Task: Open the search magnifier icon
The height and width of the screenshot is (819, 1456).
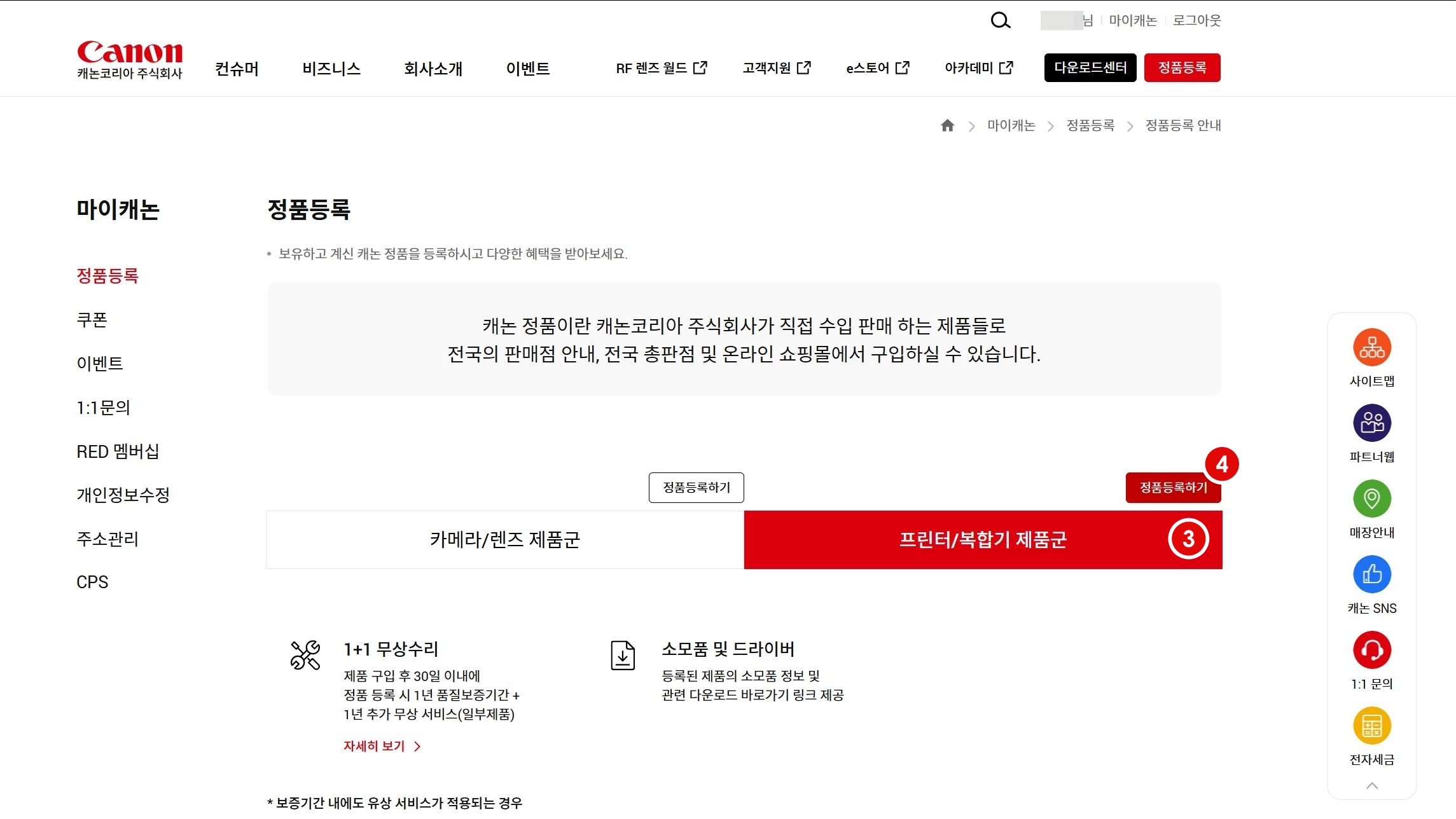Action: pyautogui.click(x=1000, y=20)
